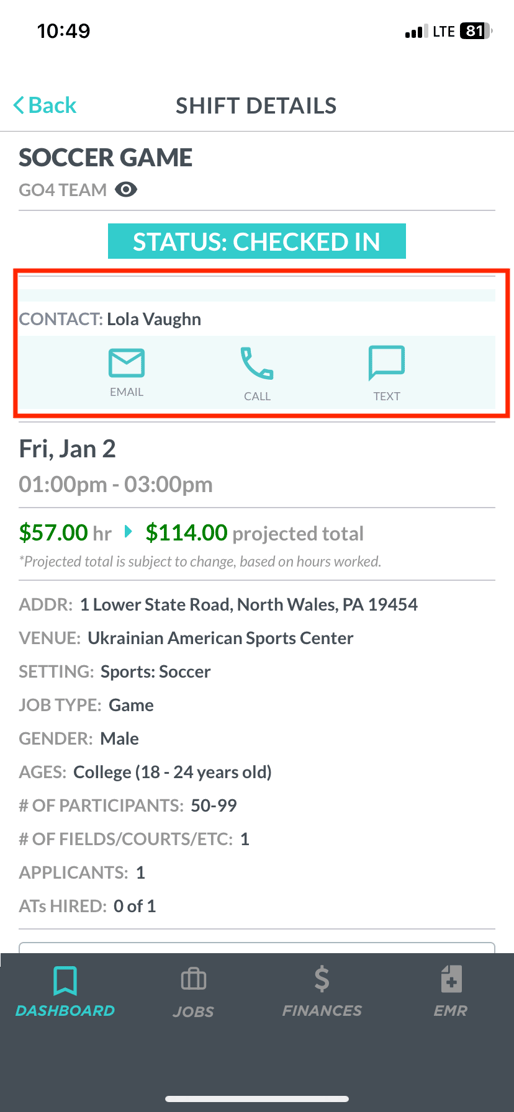The image size is (514, 1112).
Task: Tap the partially visible box below ATs HIRED
Action: click(257, 947)
